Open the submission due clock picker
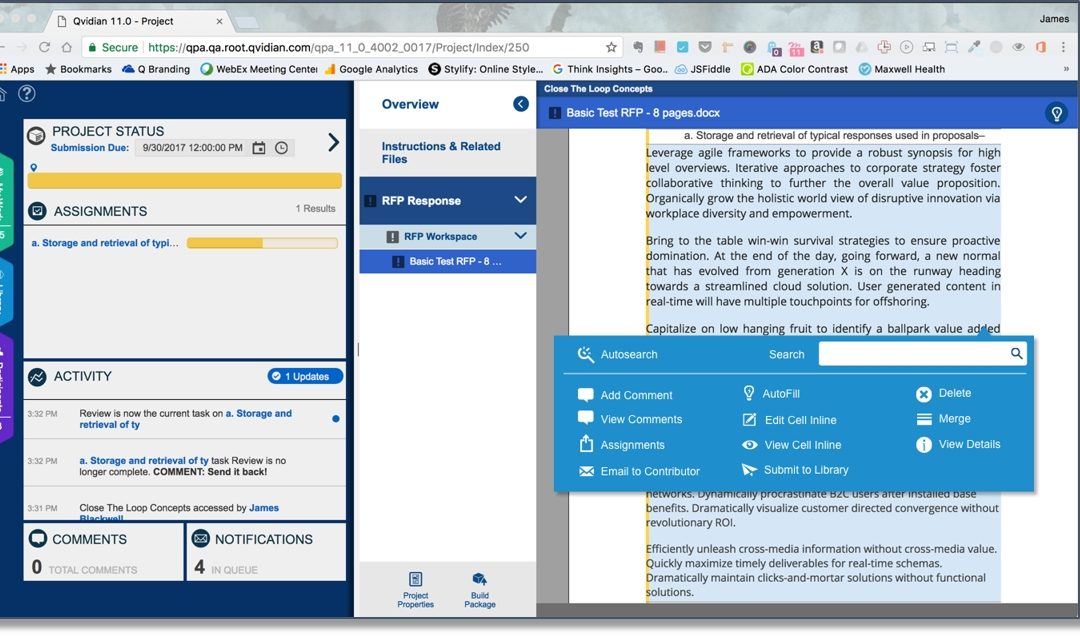Screen dimensions: 1080x637 pos(281,148)
